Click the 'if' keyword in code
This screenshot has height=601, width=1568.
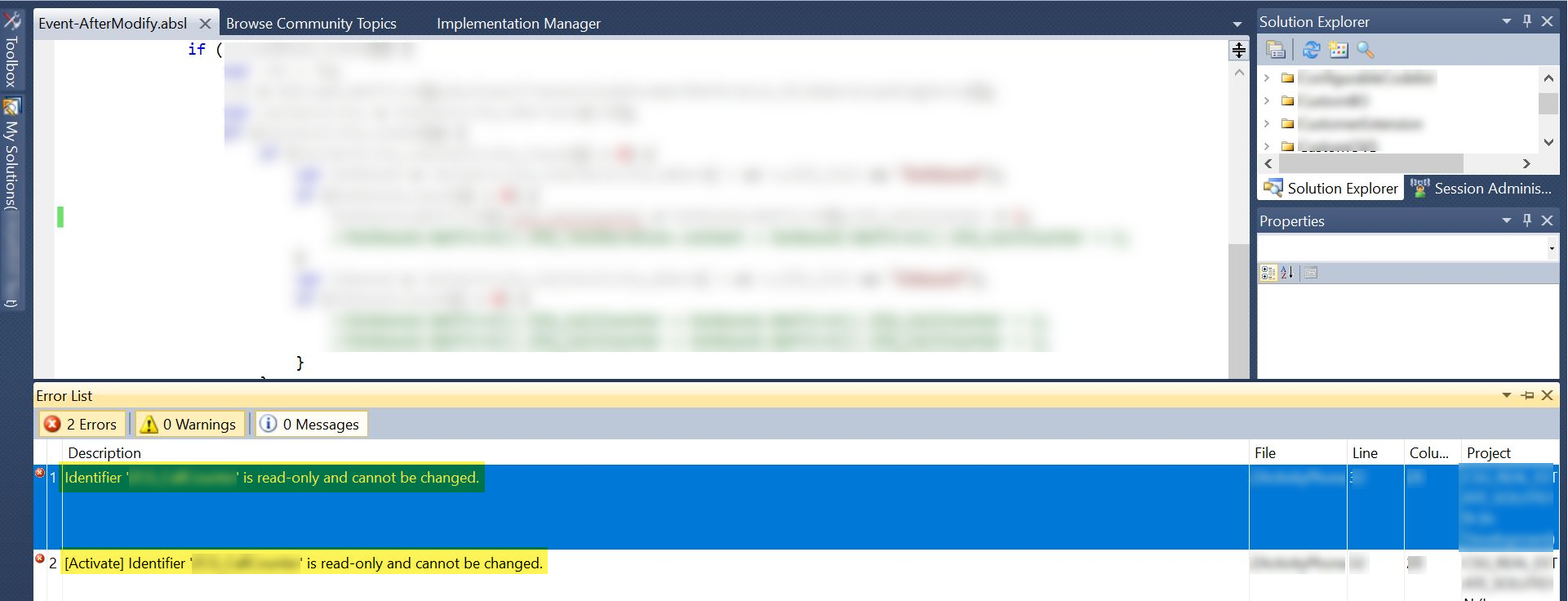[197, 49]
